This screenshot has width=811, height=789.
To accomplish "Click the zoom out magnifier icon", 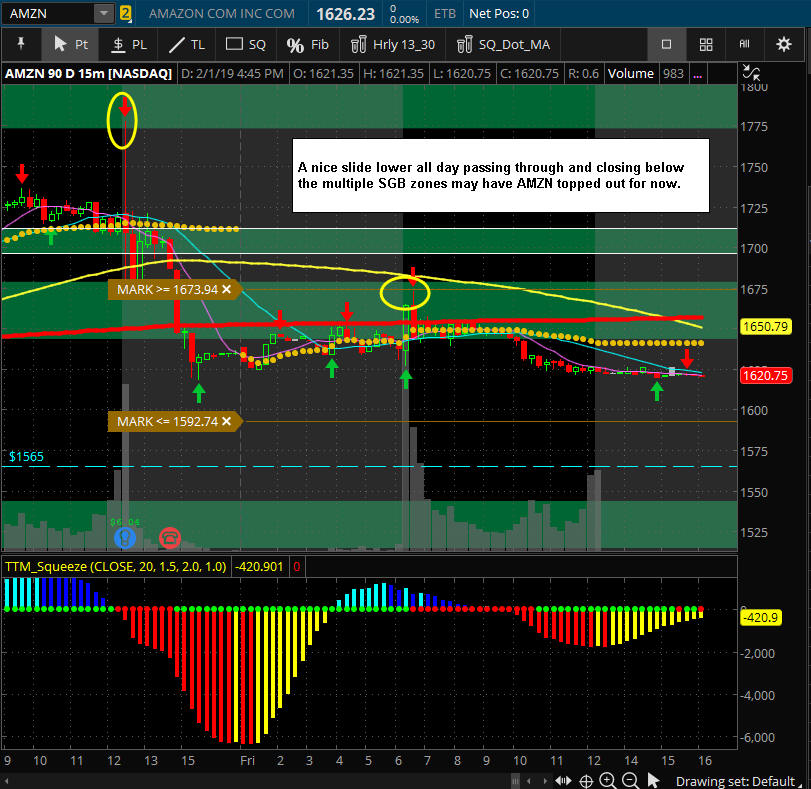I will [631, 781].
